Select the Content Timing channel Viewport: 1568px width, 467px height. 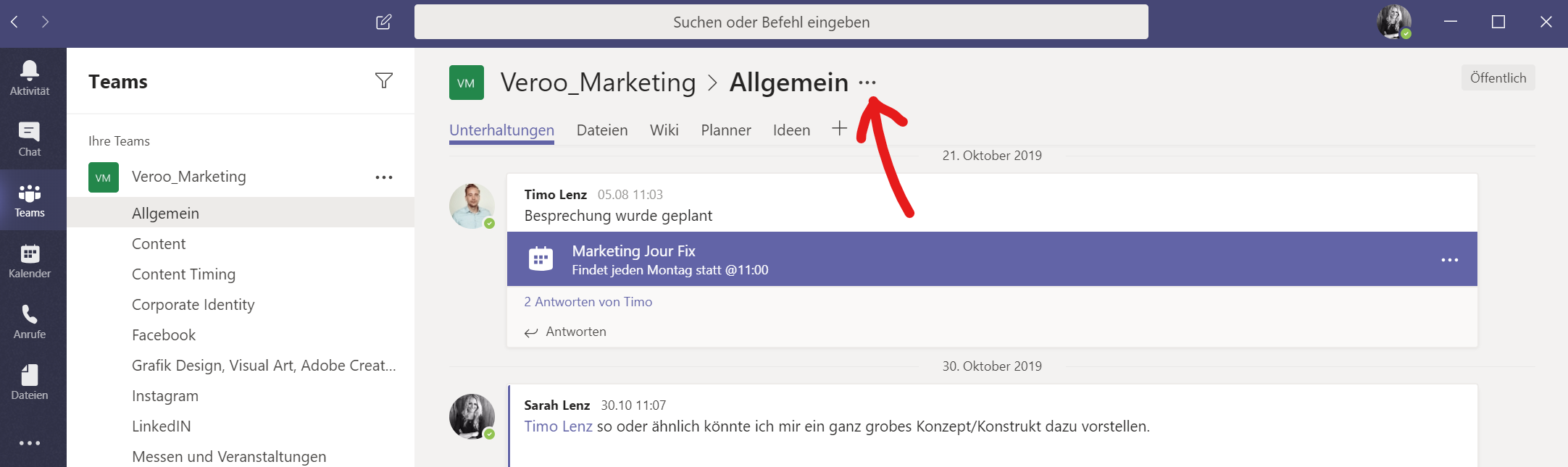[183, 274]
